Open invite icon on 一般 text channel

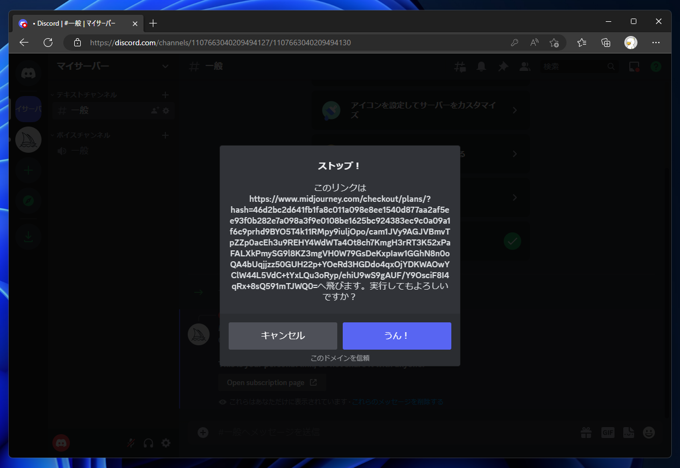tap(154, 111)
